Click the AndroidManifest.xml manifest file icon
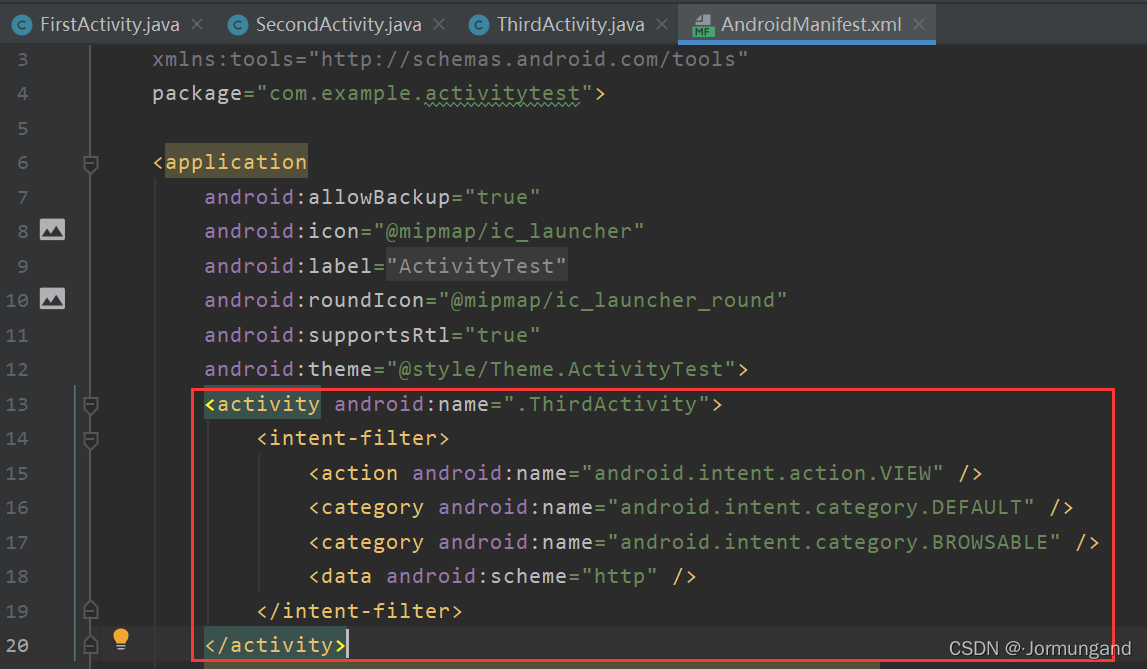 [x=702, y=25]
